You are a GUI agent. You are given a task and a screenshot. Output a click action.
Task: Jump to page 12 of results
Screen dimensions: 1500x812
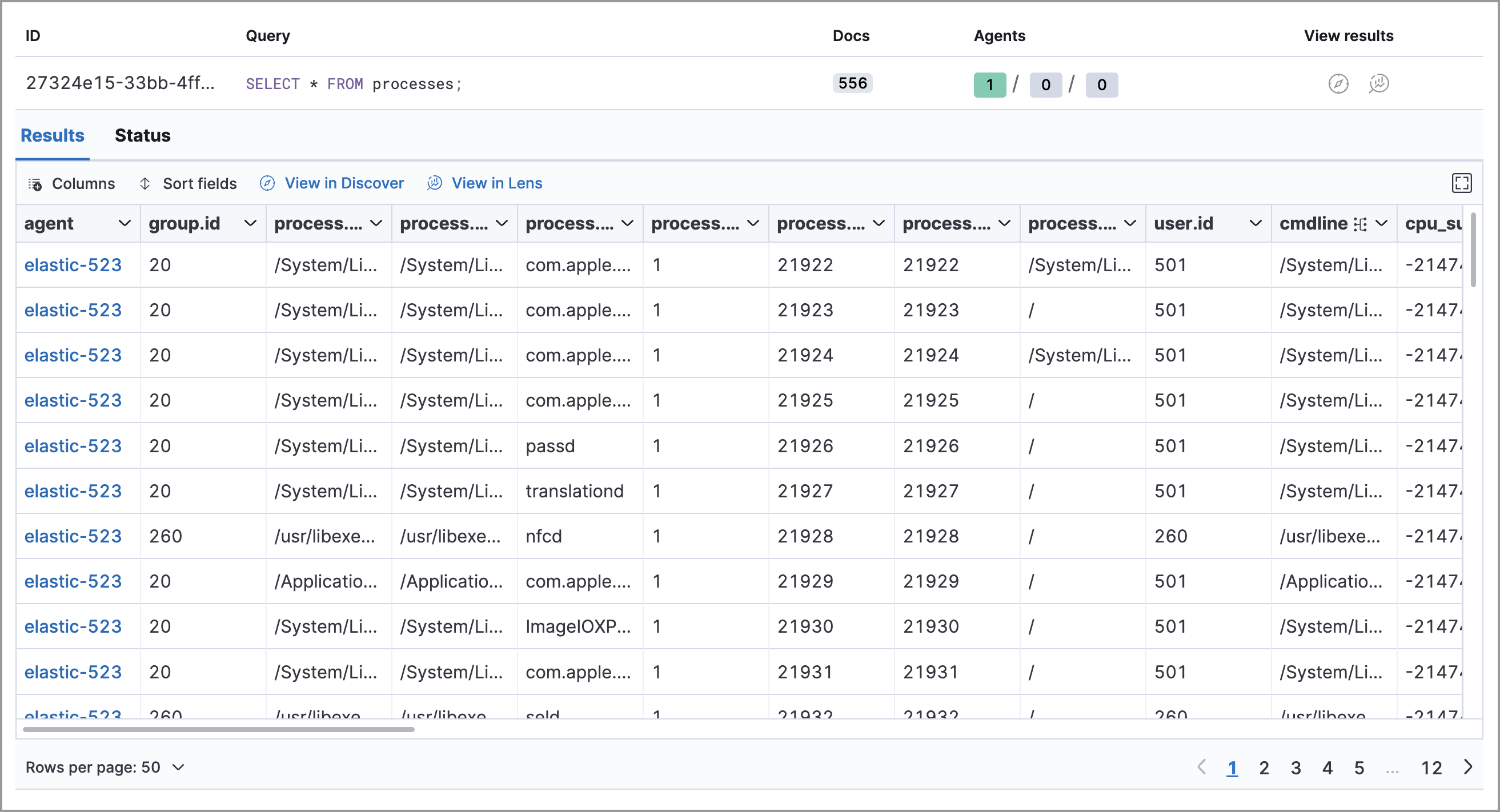(1431, 768)
